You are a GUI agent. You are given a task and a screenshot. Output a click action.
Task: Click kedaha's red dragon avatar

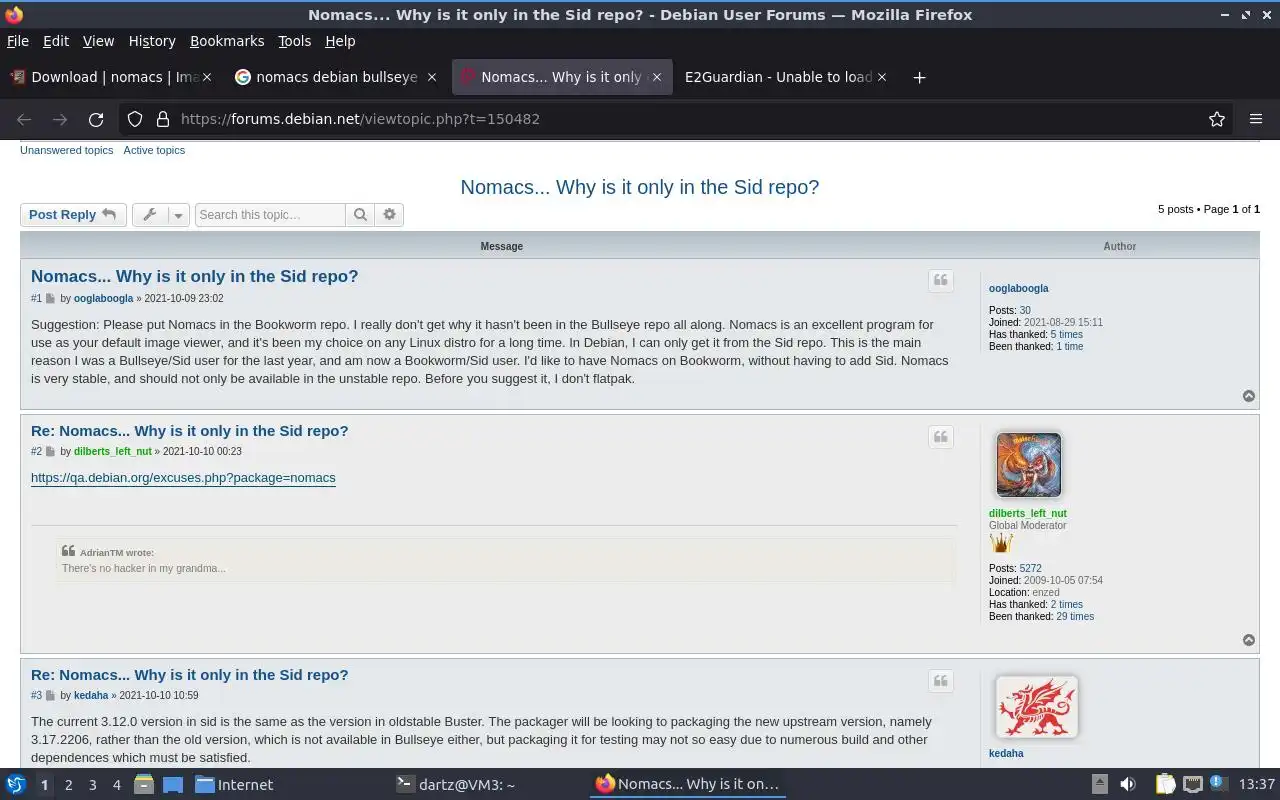[x=1036, y=707]
